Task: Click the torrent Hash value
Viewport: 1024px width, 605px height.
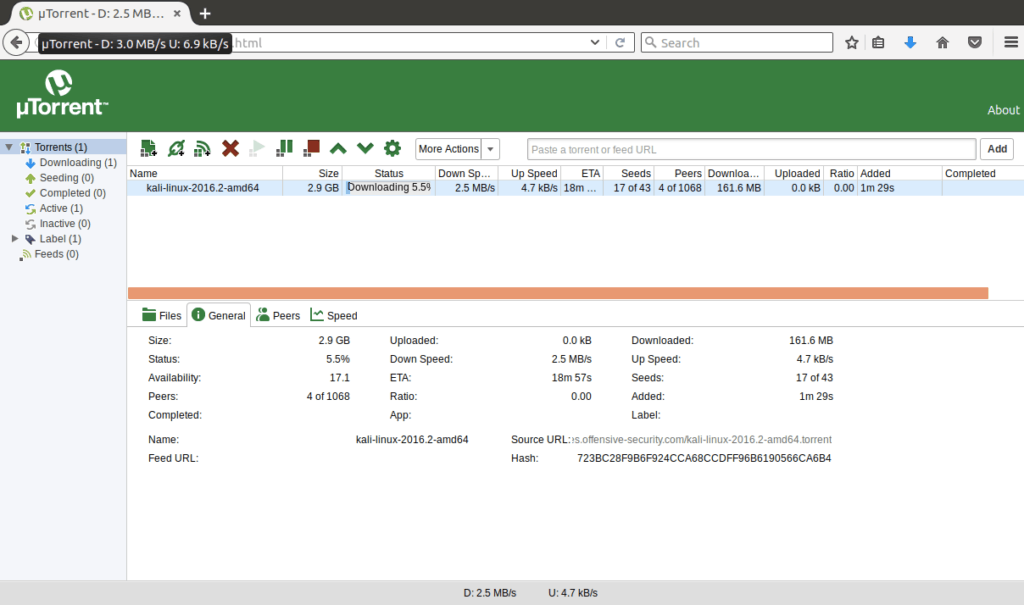Action: (704, 458)
